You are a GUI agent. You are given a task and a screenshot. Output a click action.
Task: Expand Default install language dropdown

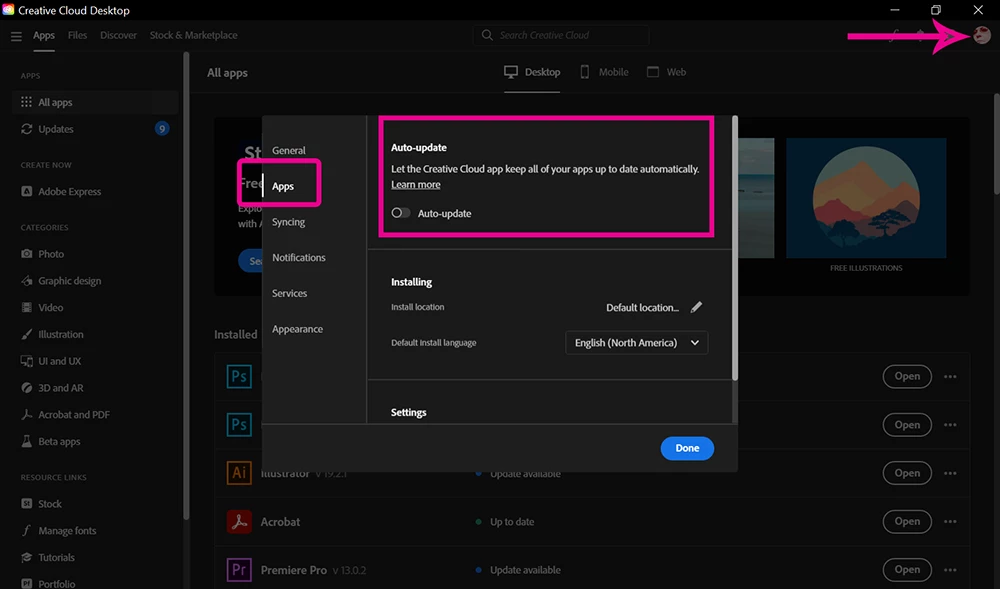636,342
